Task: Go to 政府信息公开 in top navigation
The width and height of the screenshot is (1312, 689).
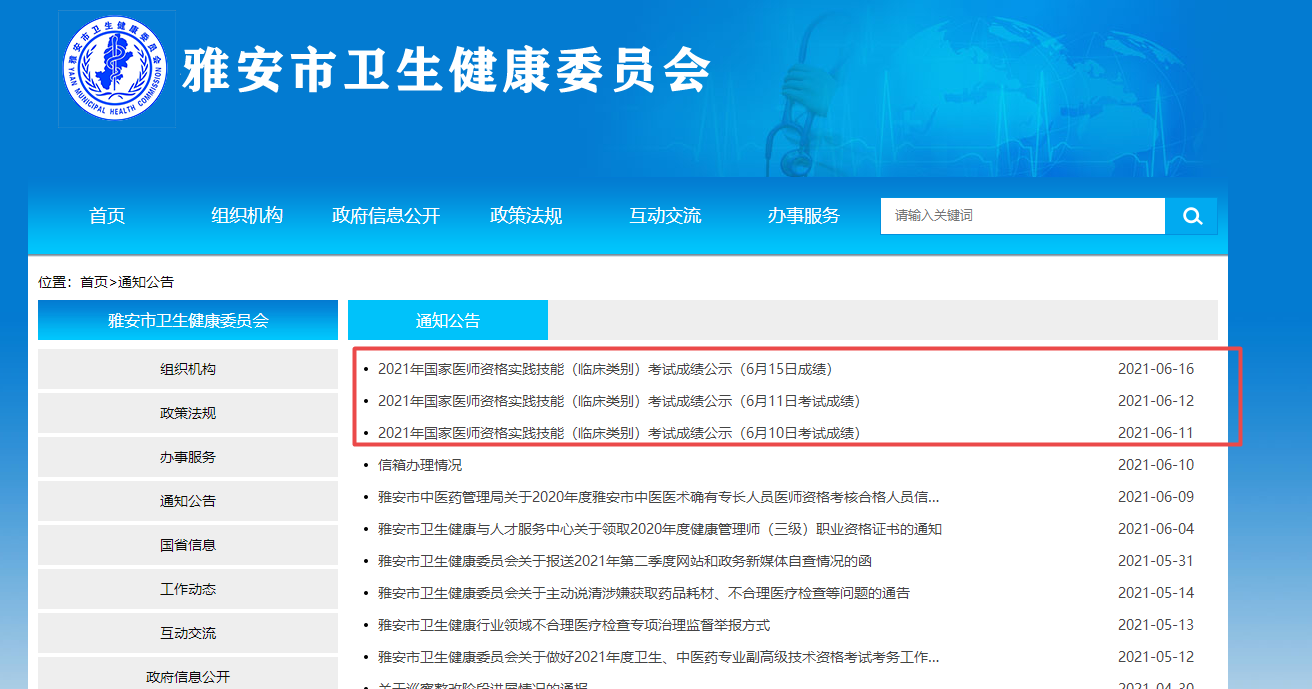Action: tap(386, 216)
